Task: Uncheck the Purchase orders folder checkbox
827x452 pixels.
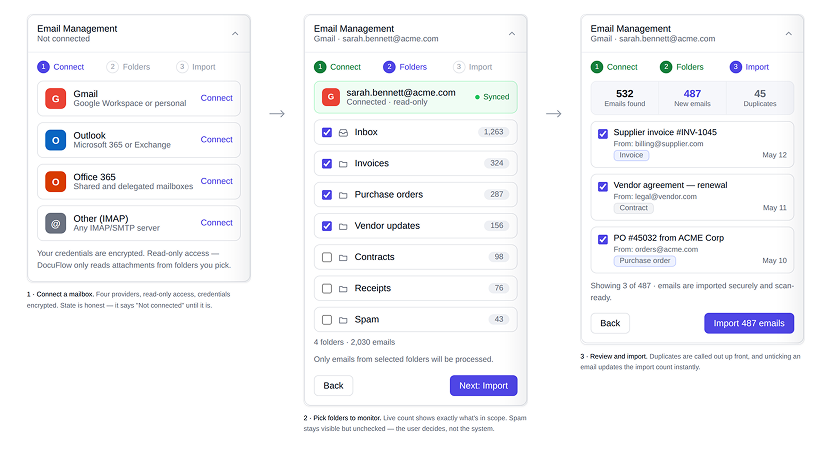Action: (x=327, y=195)
